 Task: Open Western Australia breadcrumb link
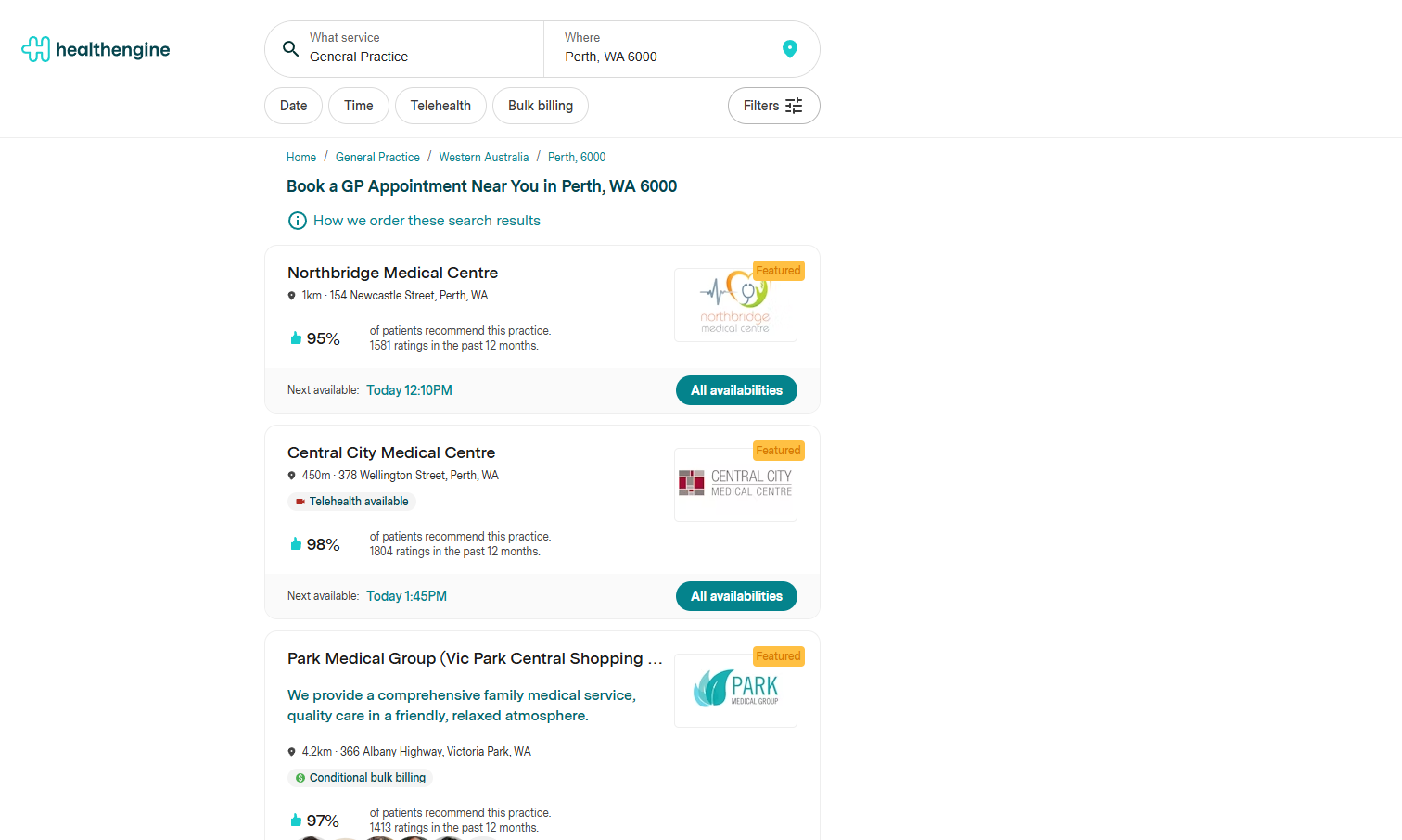coord(484,158)
